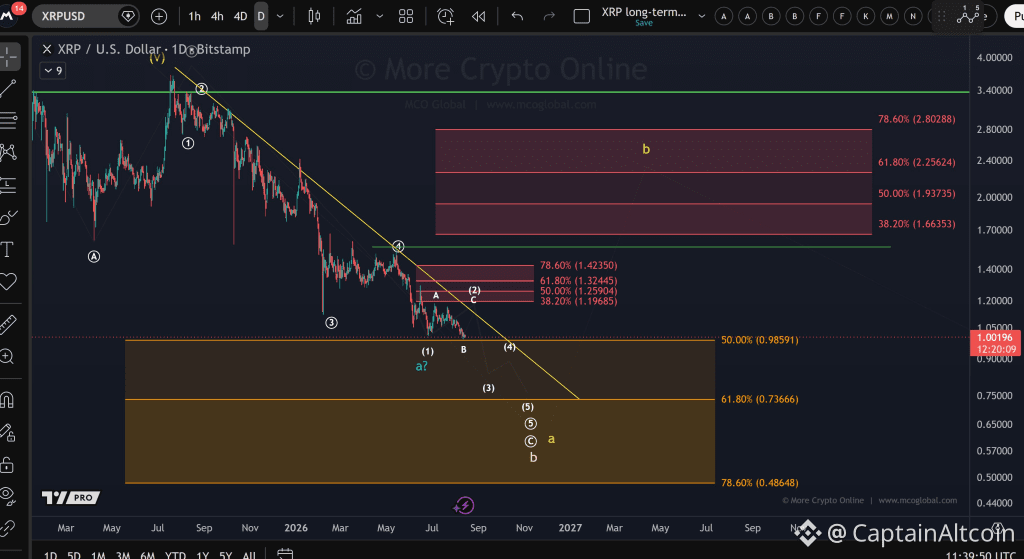Click the 11:39:50 UTC clock
1024x559 pixels.
pyautogui.click(x=980, y=555)
